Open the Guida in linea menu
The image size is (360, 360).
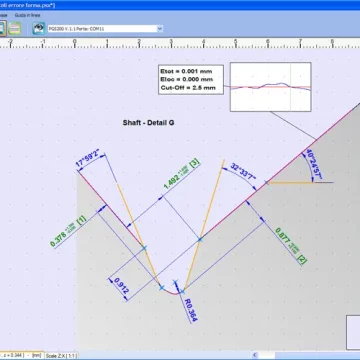[x=27, y=15]
